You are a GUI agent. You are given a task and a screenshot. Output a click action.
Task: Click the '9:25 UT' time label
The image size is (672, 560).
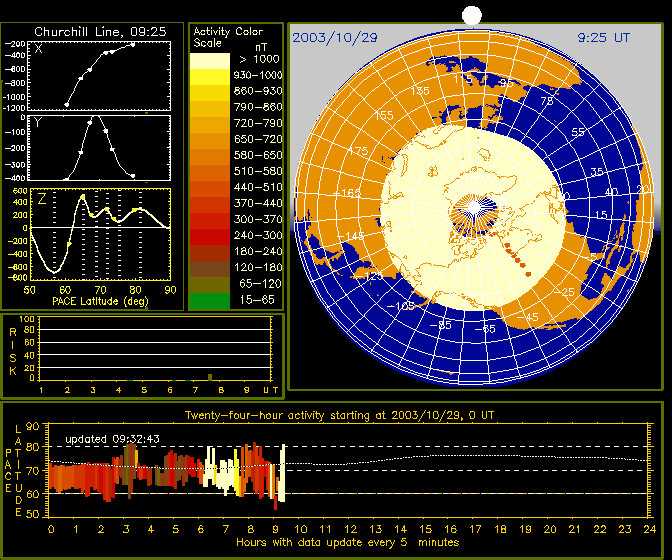(x=604, y=37)
